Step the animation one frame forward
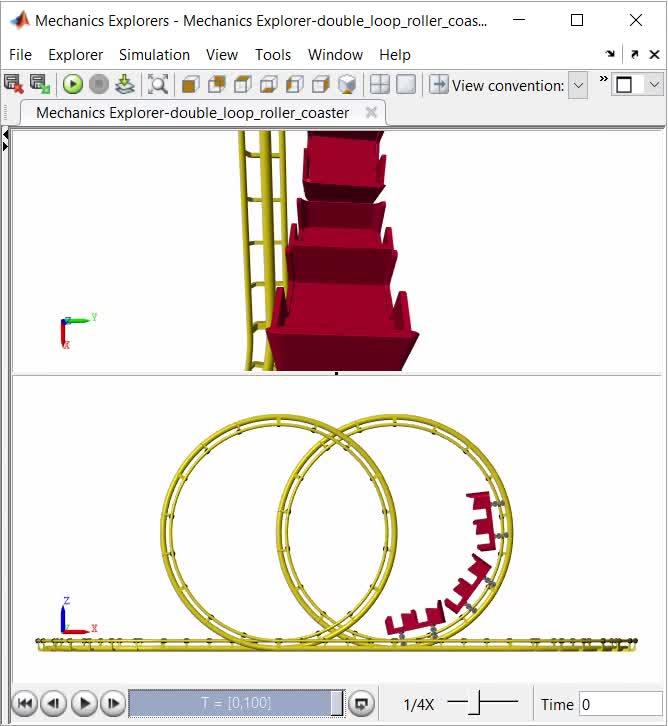Screen dimensions: 668x726 113,703
